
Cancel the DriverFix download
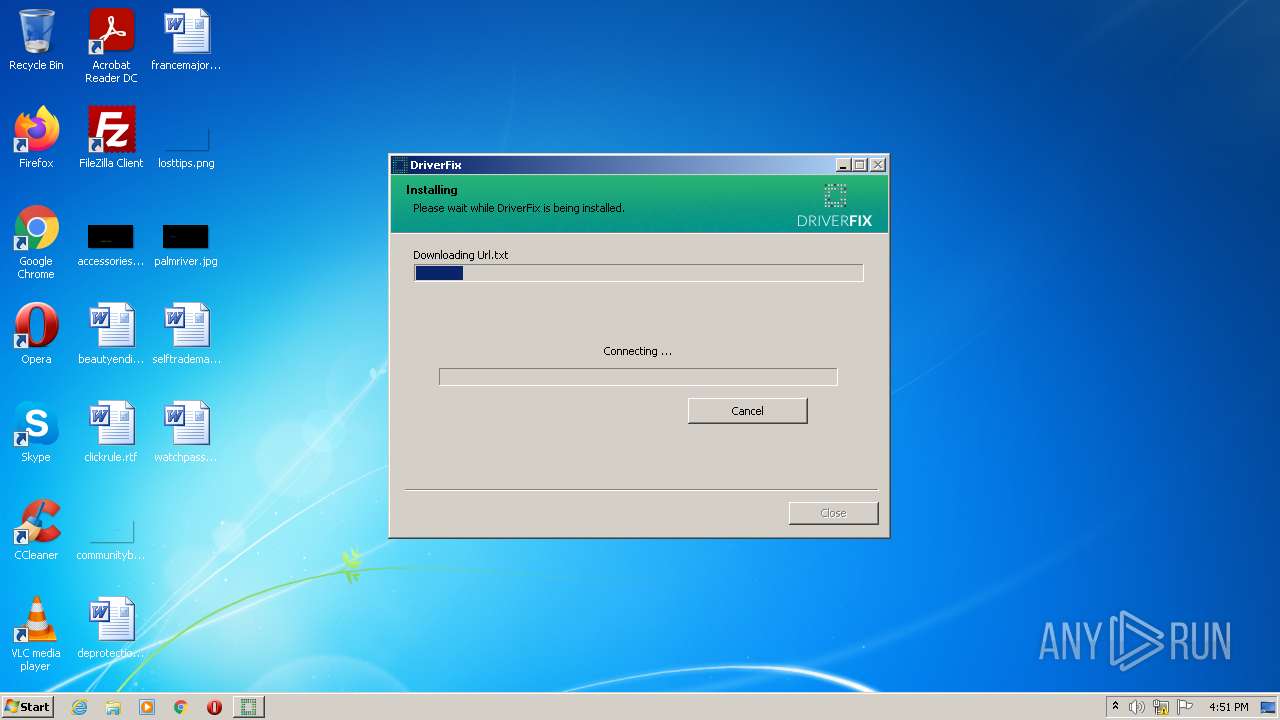747,411
